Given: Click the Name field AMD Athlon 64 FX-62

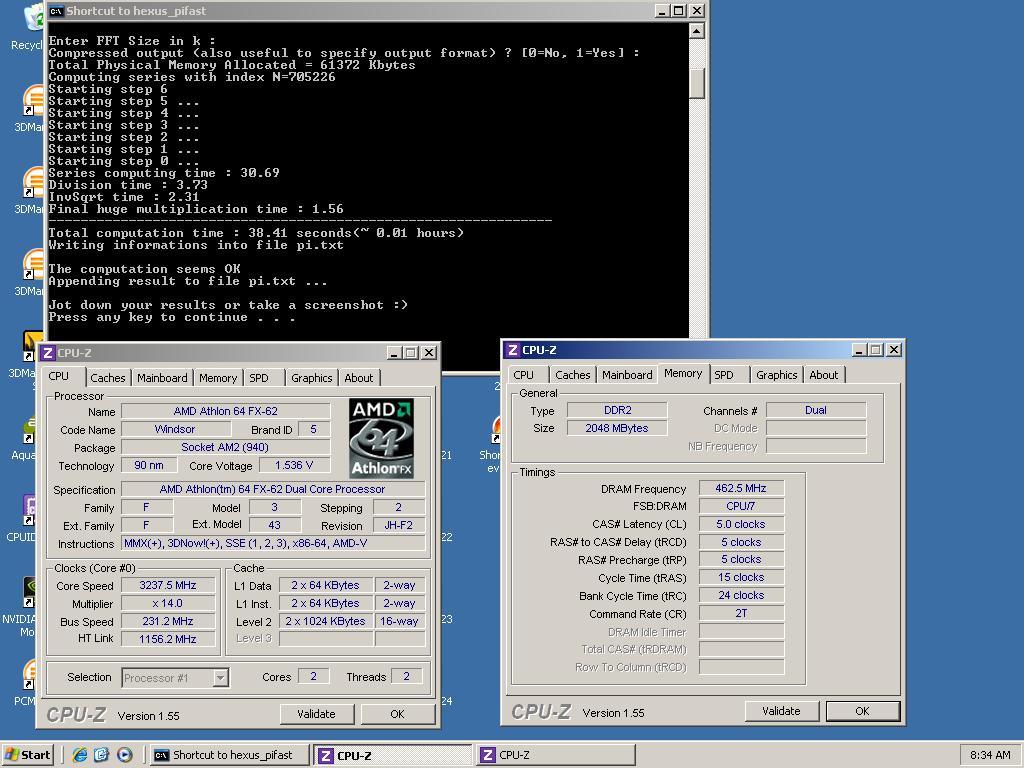Looking at the screenshot, I should coord(225,411).
